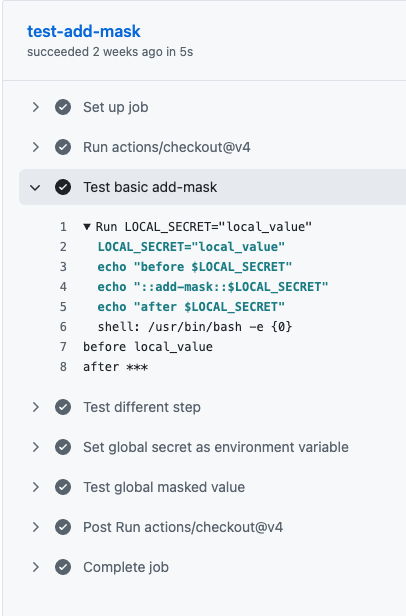The width and height of the screenshot is (406, 616).
Task: Click log line number 7
Action: tap(63, 347)
